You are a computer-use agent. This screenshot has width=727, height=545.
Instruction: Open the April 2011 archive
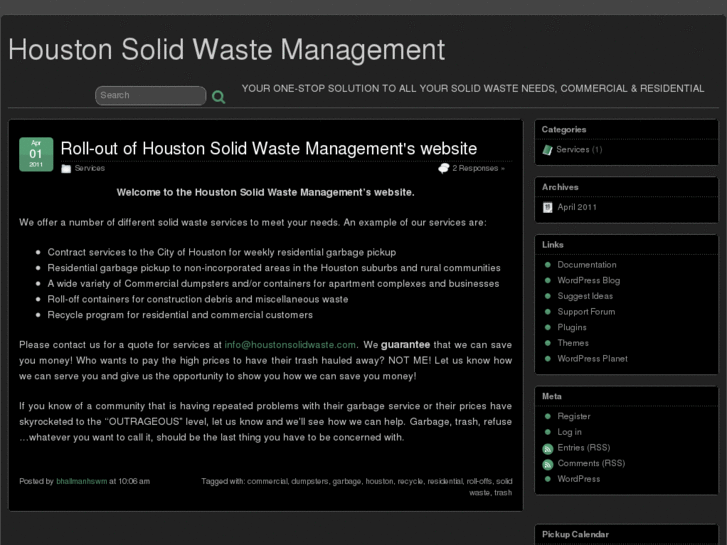(x=577, y=207)
